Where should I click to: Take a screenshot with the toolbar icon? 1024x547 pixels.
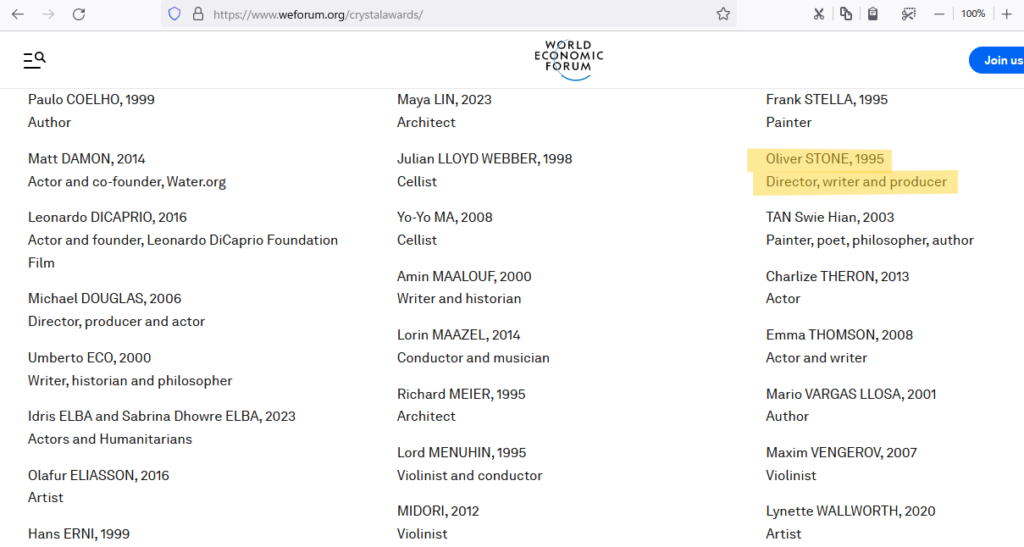908,14
